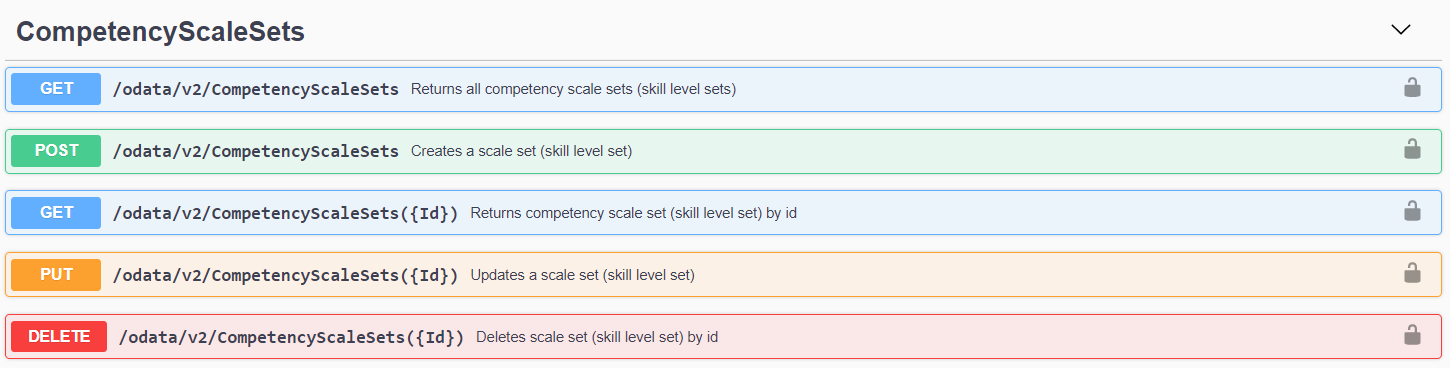Click 'Updates a scale set' description text
Image resolution: width=1450 pixels, height=368 pixels.
(x=582, y=275)
